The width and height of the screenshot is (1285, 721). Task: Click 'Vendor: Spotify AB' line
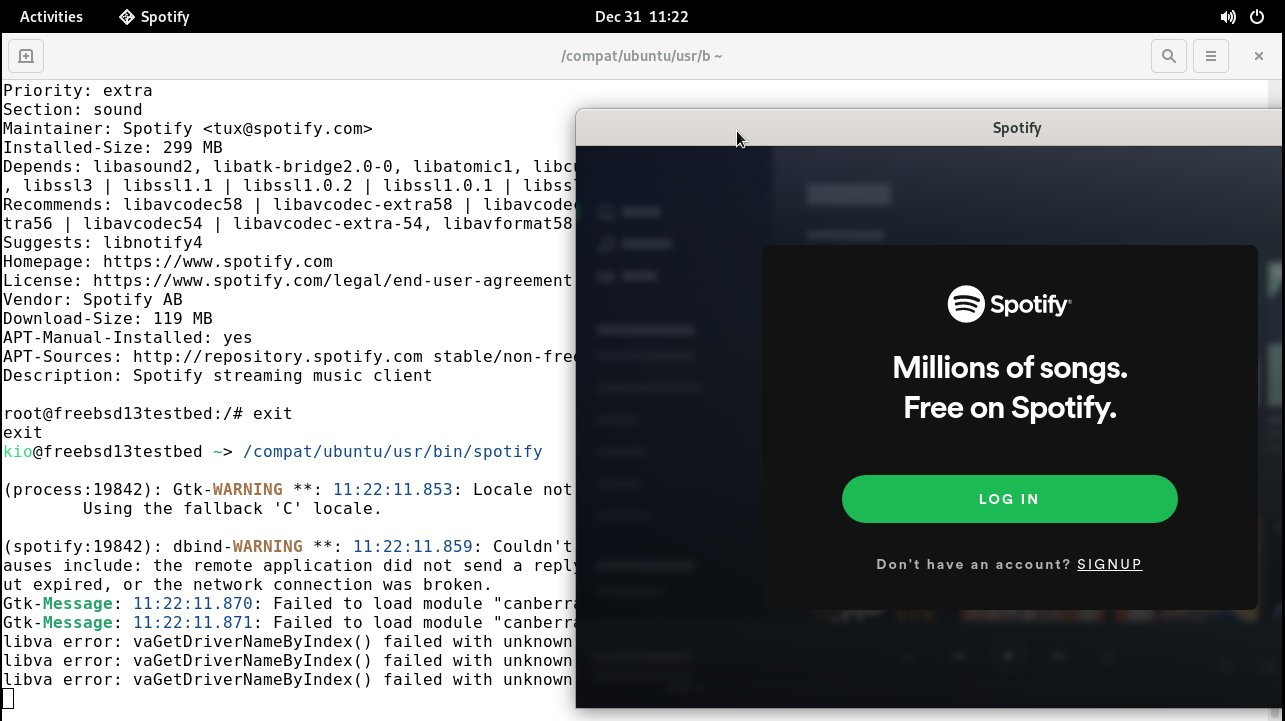click(x=93, y=300)
